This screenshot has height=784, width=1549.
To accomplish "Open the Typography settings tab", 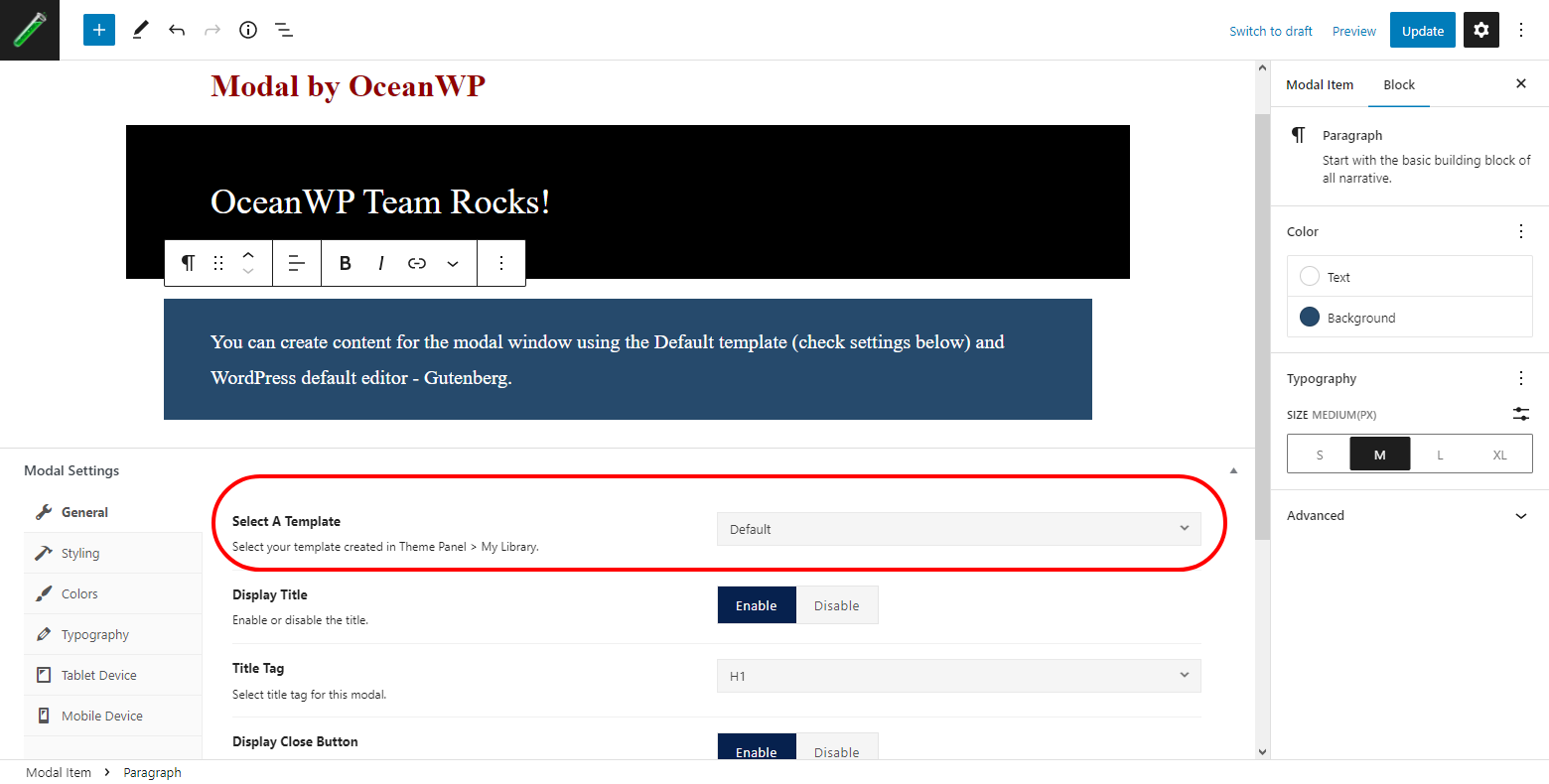I will coord(113,634).
